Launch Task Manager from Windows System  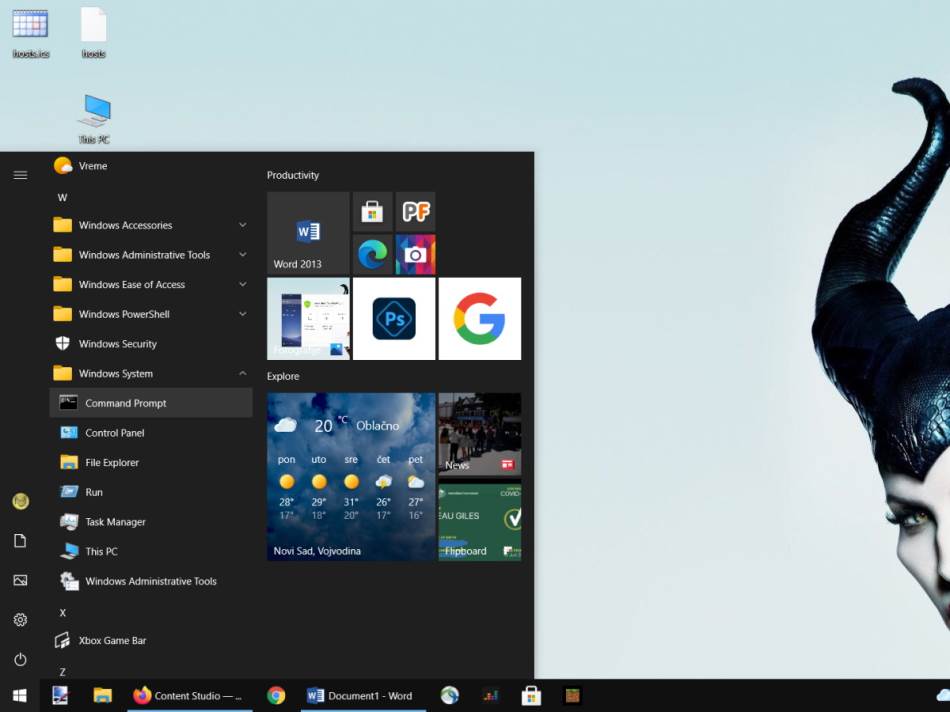click(115, 522)
